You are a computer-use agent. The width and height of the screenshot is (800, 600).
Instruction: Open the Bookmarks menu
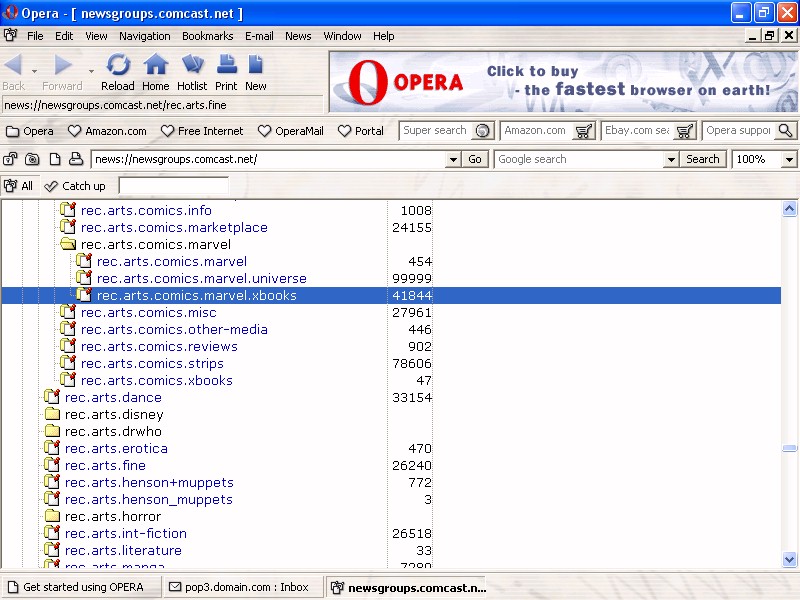point(207,36)
